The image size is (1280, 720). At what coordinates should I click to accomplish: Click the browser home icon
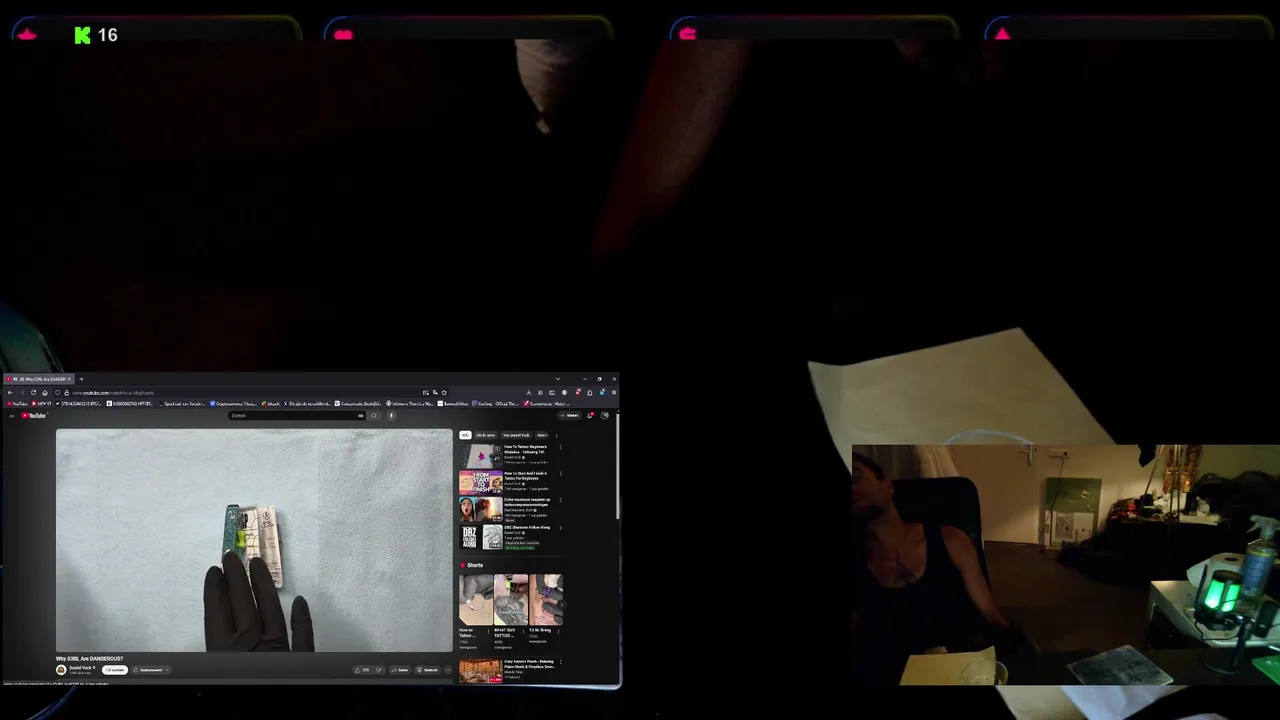pos(45,393)
